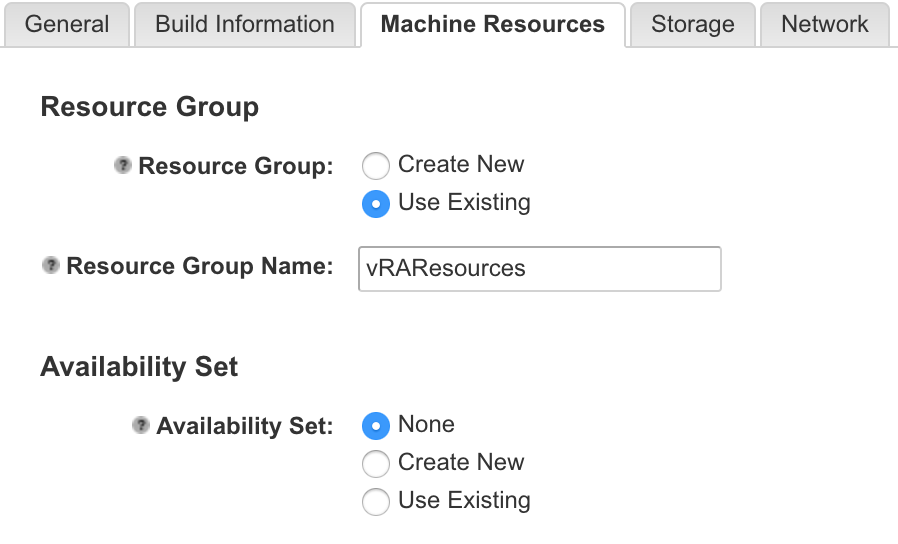Viewport: 898px width, 544px height.
Task: Open the General tab
Action: click(67, 25)
